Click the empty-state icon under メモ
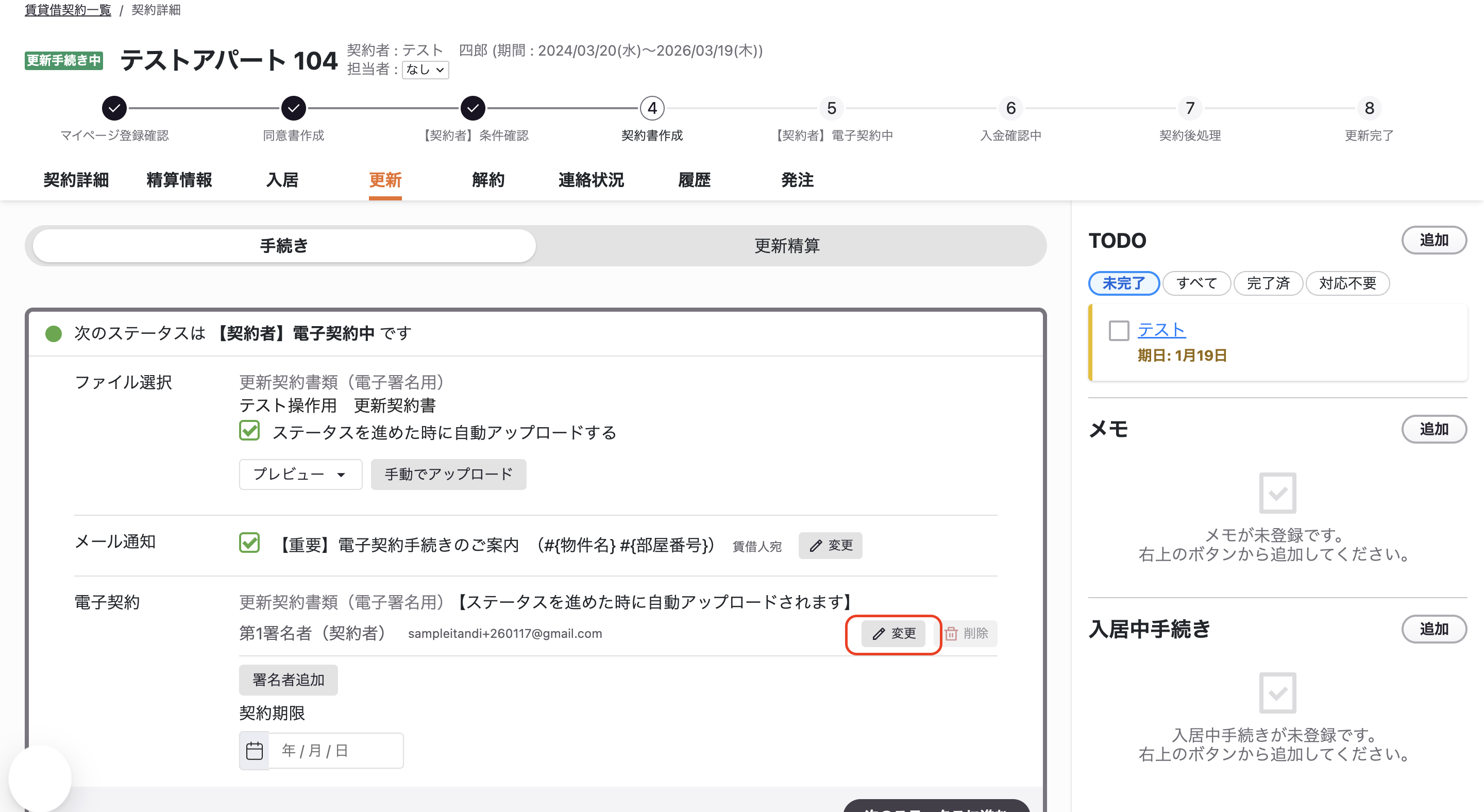 [1277, 493]
